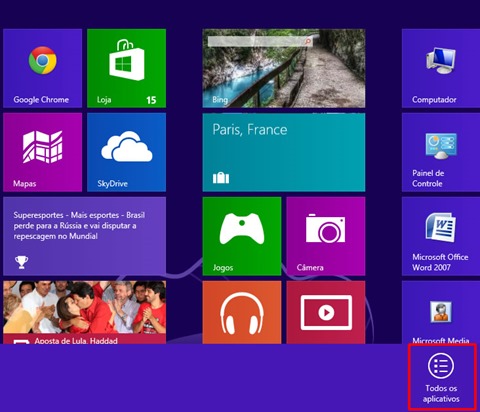Open the SkyDrive cloud tile

(x=126, y=152)
